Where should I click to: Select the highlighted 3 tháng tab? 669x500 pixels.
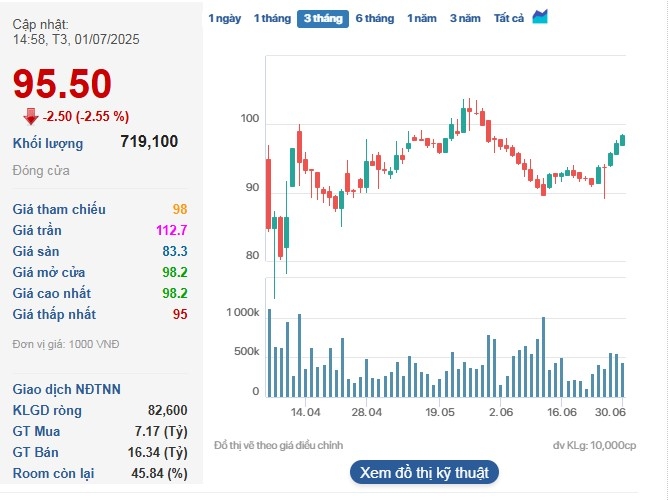(x=322, y=19)
